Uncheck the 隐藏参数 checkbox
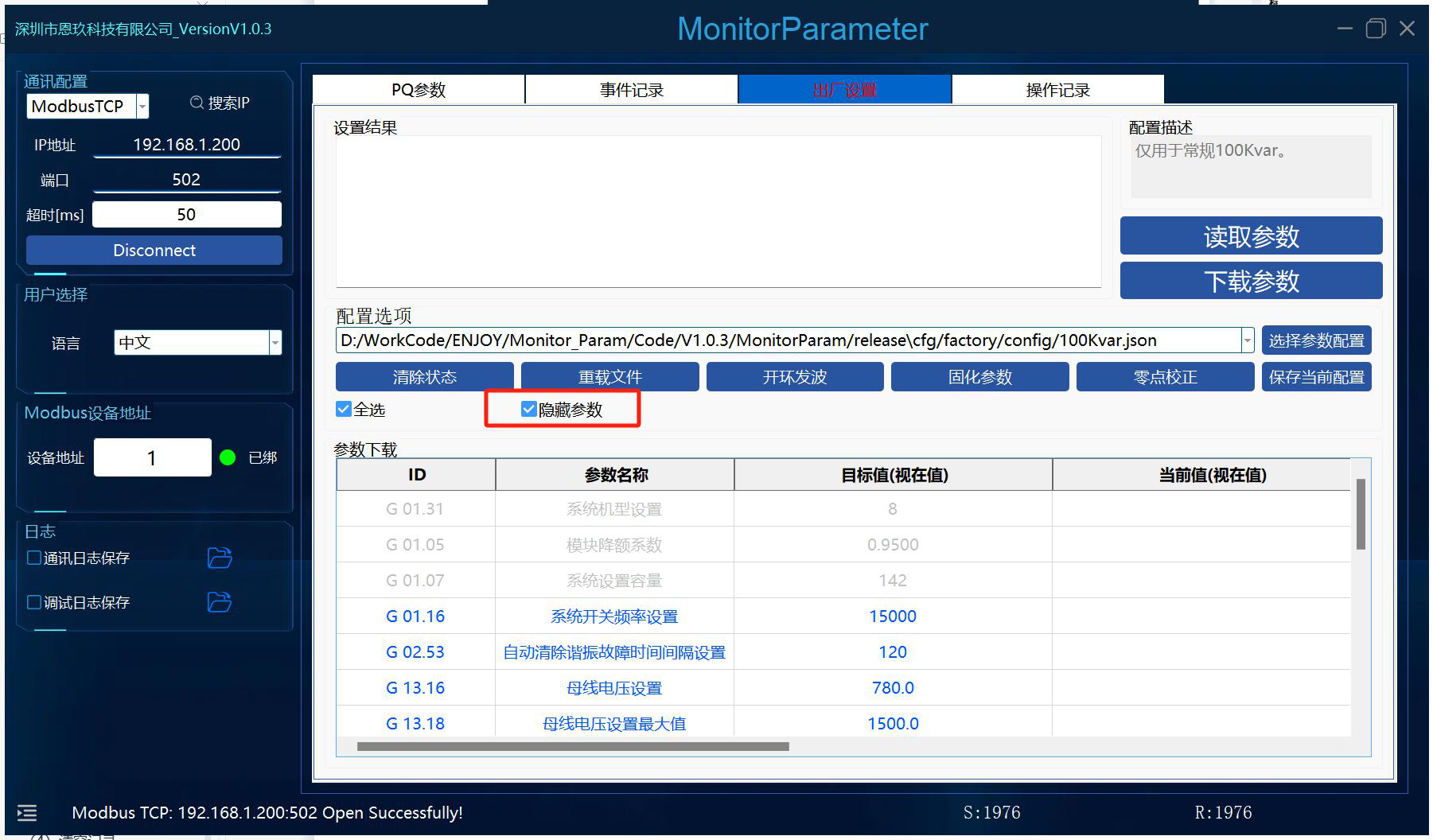This screenshot has height=840, width=1433. (x=528, y=409)
